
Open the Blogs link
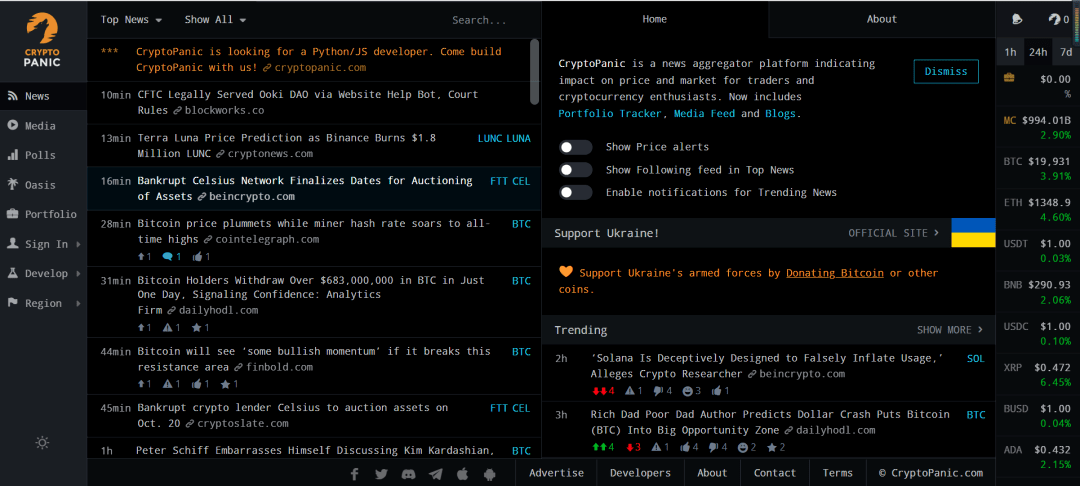click(x=780, y=114)
